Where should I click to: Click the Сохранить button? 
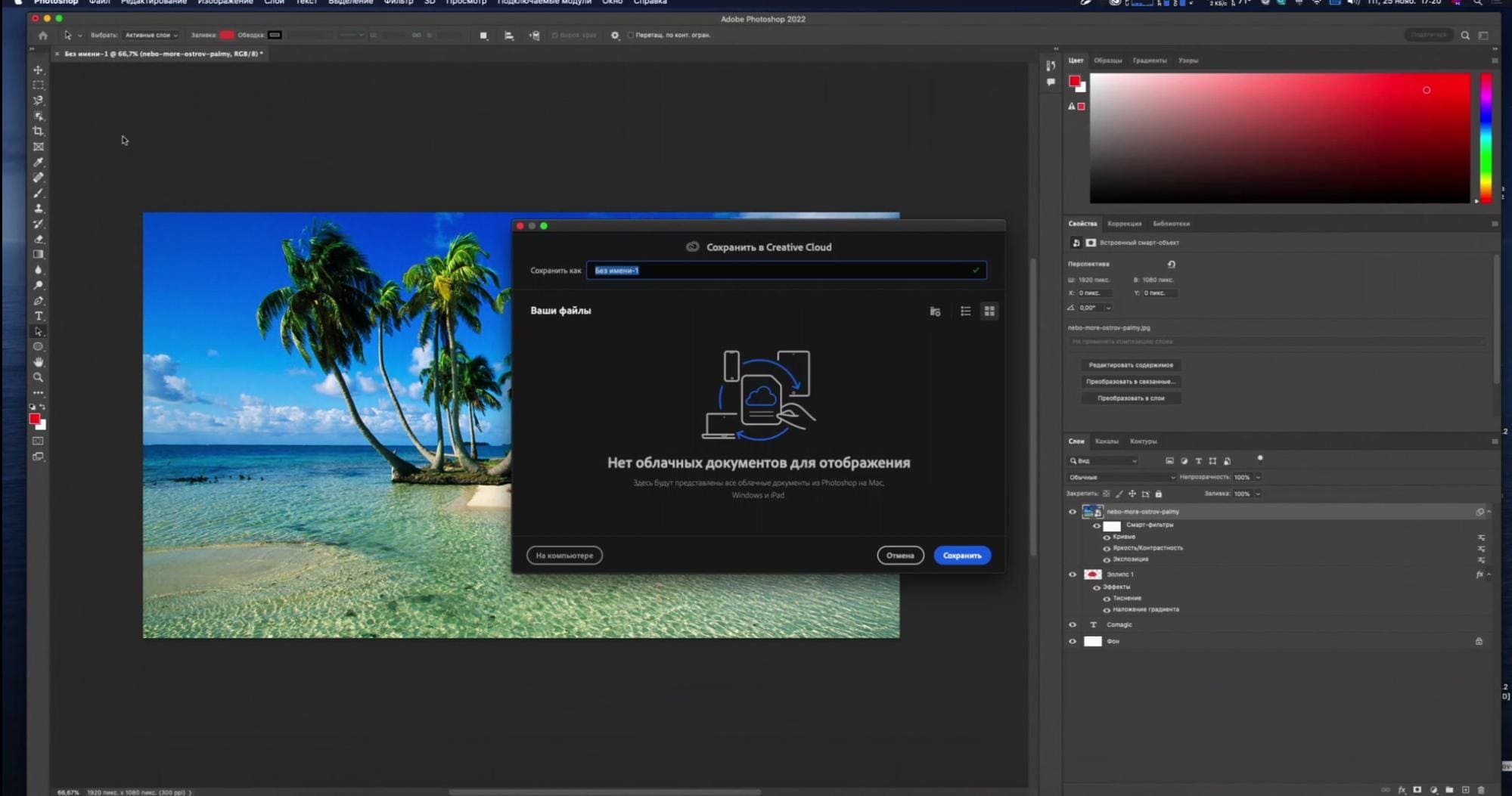961,556
